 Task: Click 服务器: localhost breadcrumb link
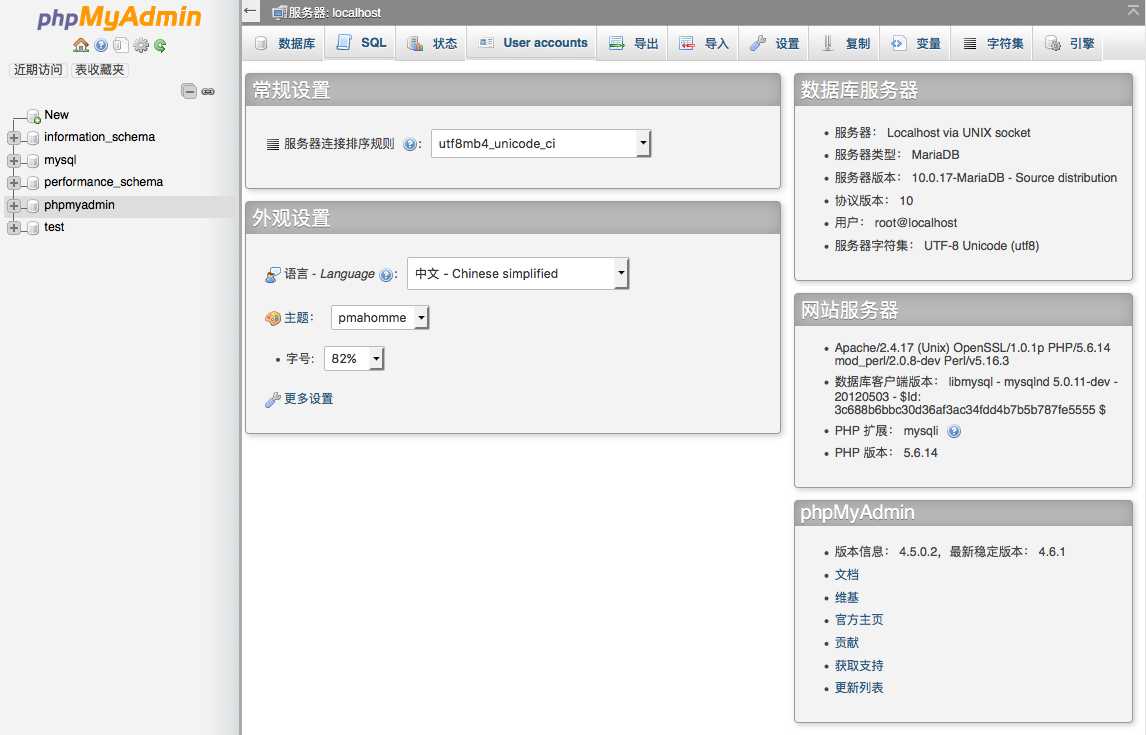[x=335, y=12]
